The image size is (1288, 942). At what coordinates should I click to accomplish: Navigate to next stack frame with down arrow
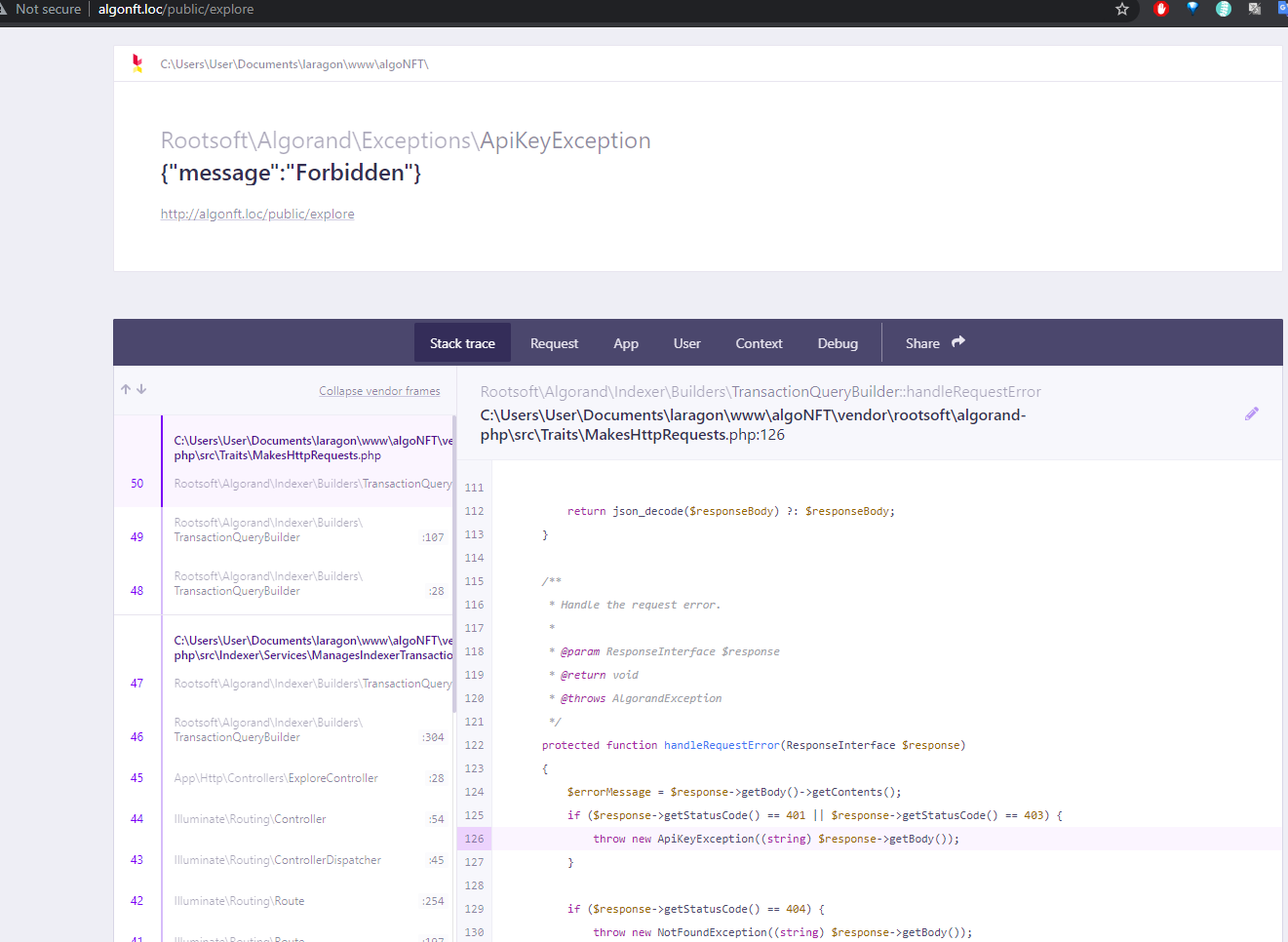click(x=141, y=388)
